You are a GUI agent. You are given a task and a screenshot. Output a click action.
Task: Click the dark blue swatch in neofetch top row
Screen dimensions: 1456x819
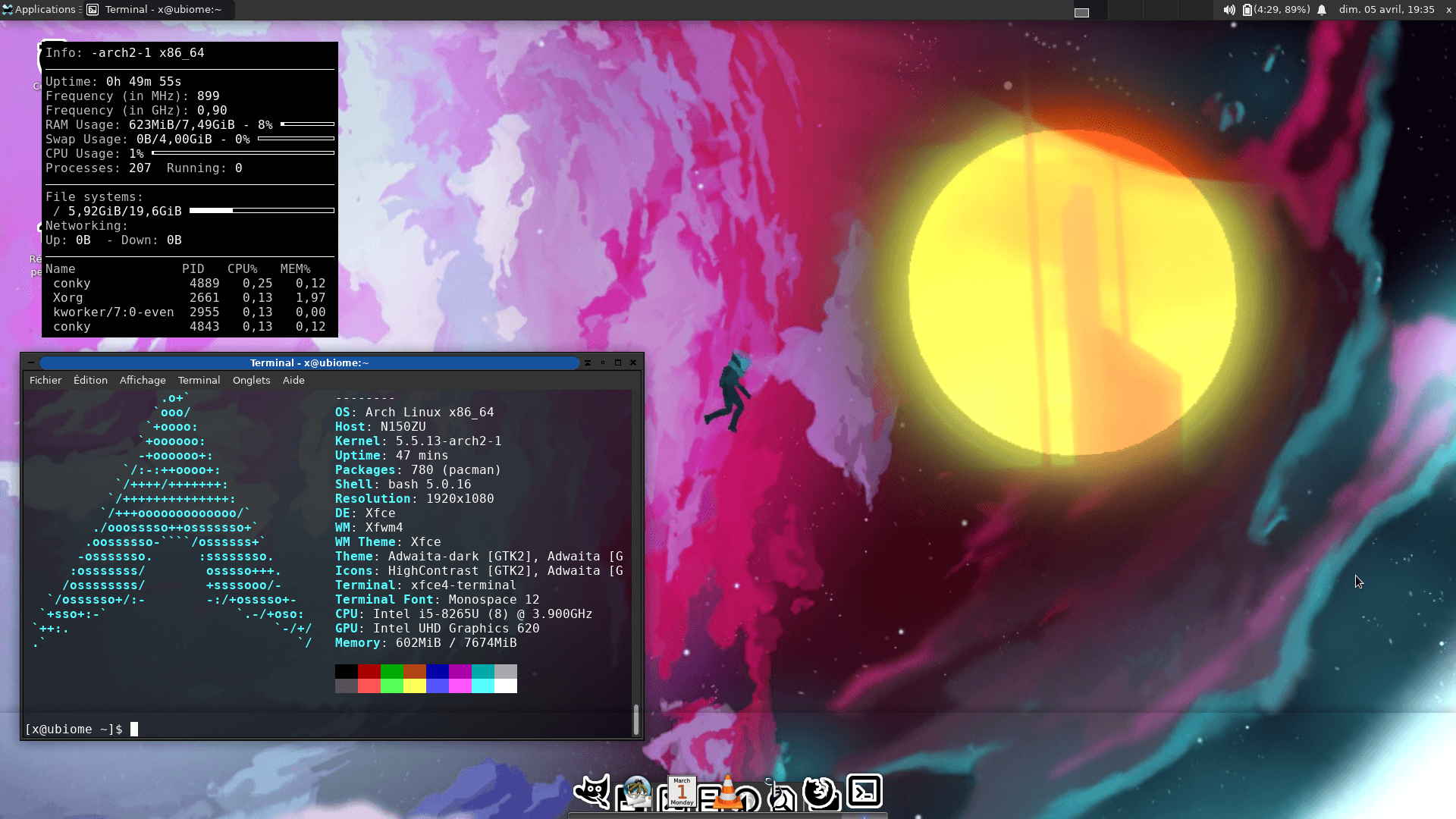click(x=438, y=671)
